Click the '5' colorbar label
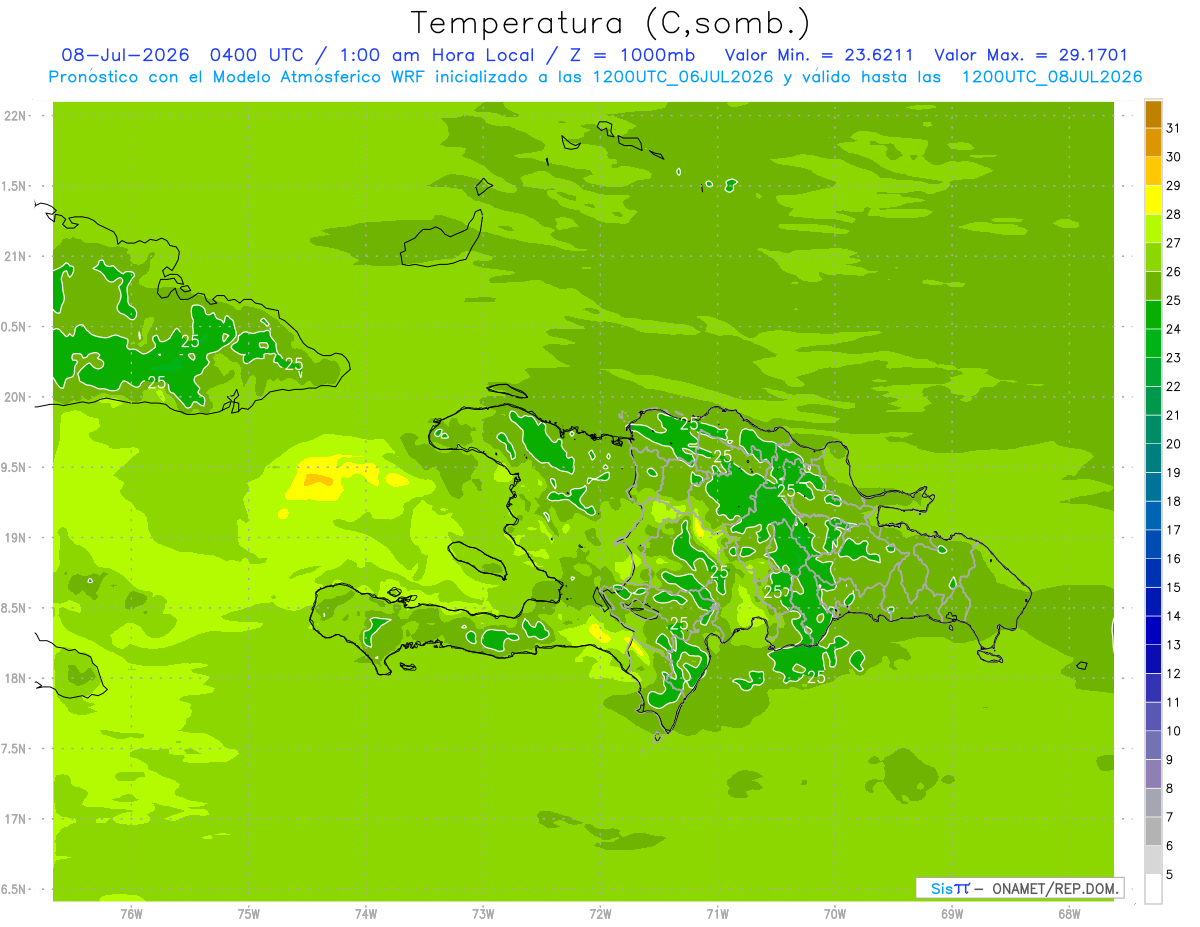Image resolution: width=1200 pixels, height=927 pixels. coord(1170,875)
